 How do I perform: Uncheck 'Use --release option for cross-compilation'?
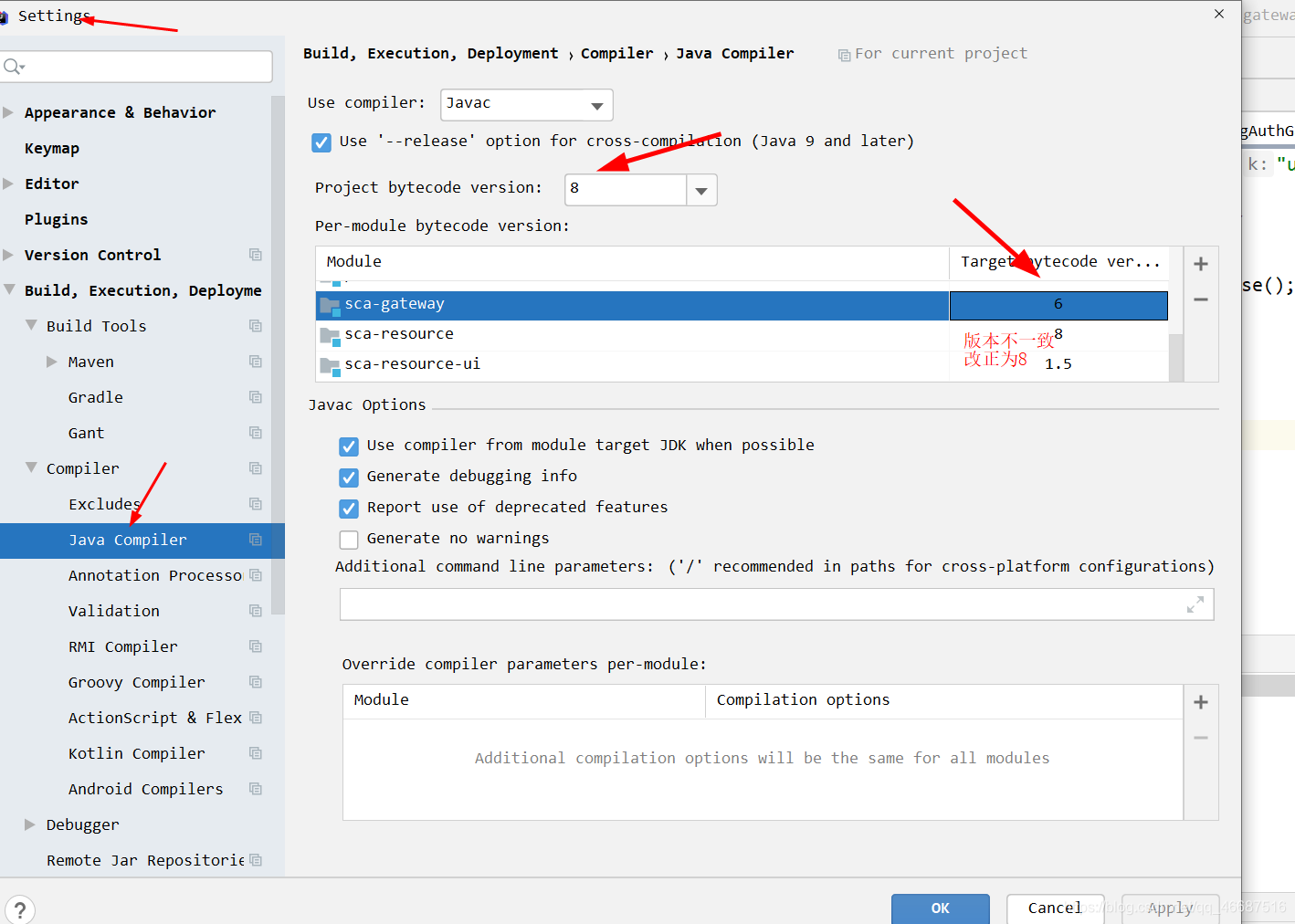point(321,142)
